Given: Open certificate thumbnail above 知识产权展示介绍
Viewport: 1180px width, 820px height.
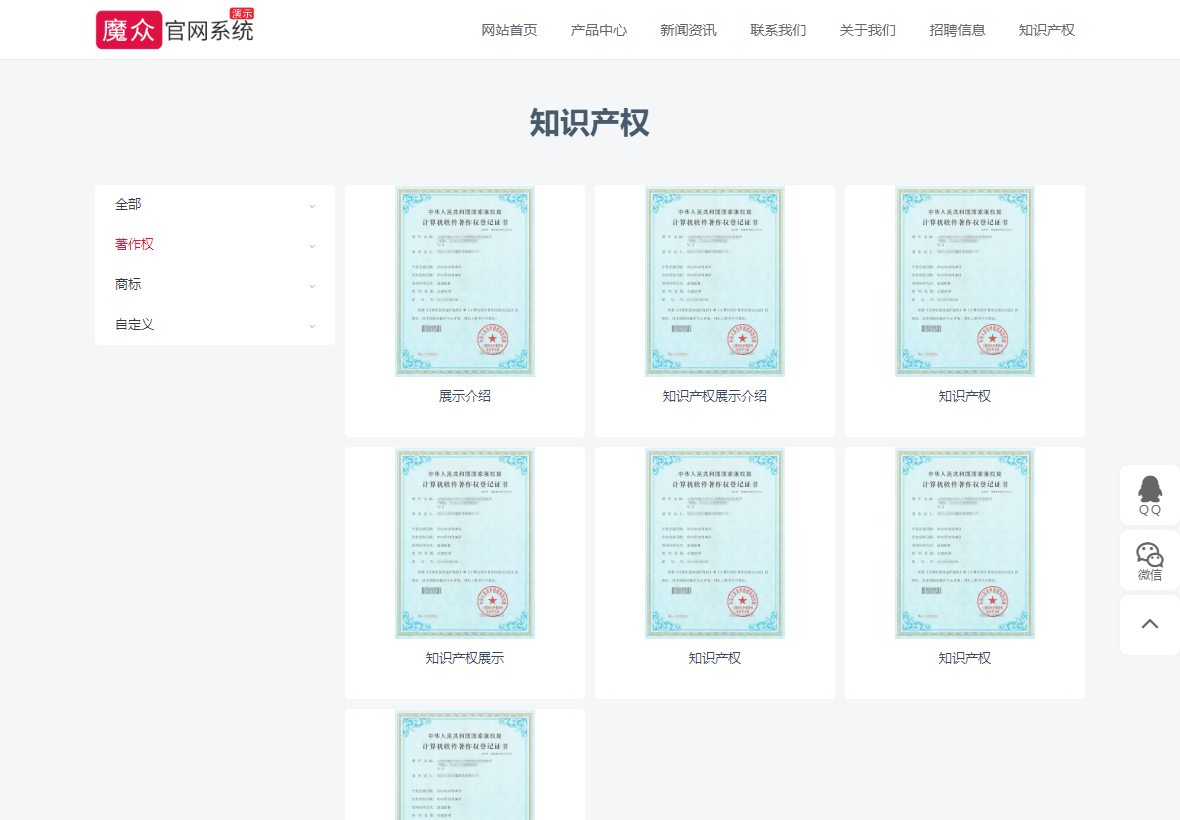Looking at the screenshot, I should click(715, 281).
